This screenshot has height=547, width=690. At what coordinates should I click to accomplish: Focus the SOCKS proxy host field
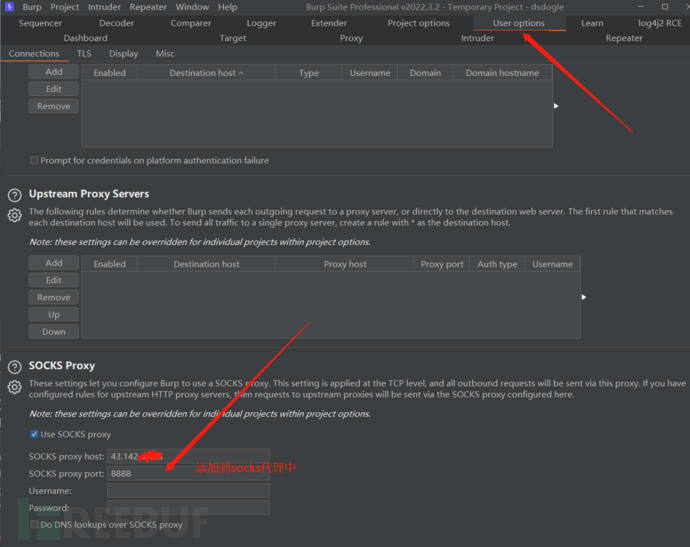[188, 456]
